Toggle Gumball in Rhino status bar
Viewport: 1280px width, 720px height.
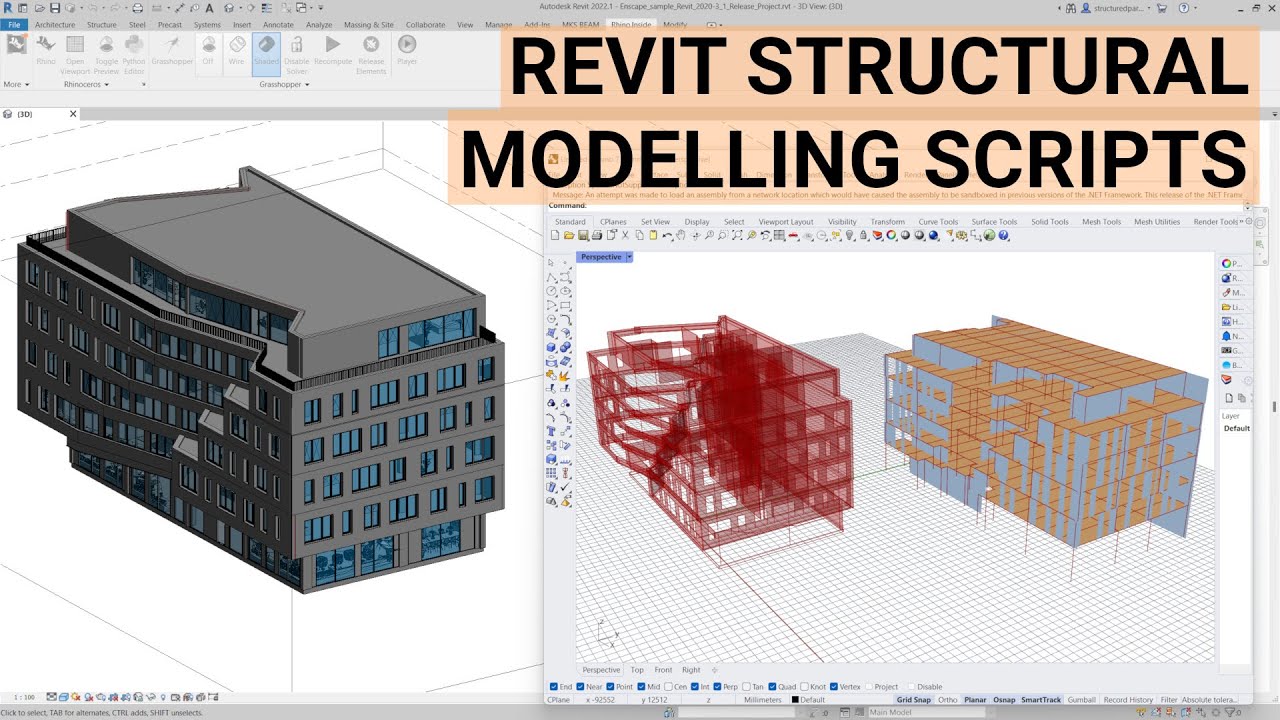click(x=1081, y=700)
